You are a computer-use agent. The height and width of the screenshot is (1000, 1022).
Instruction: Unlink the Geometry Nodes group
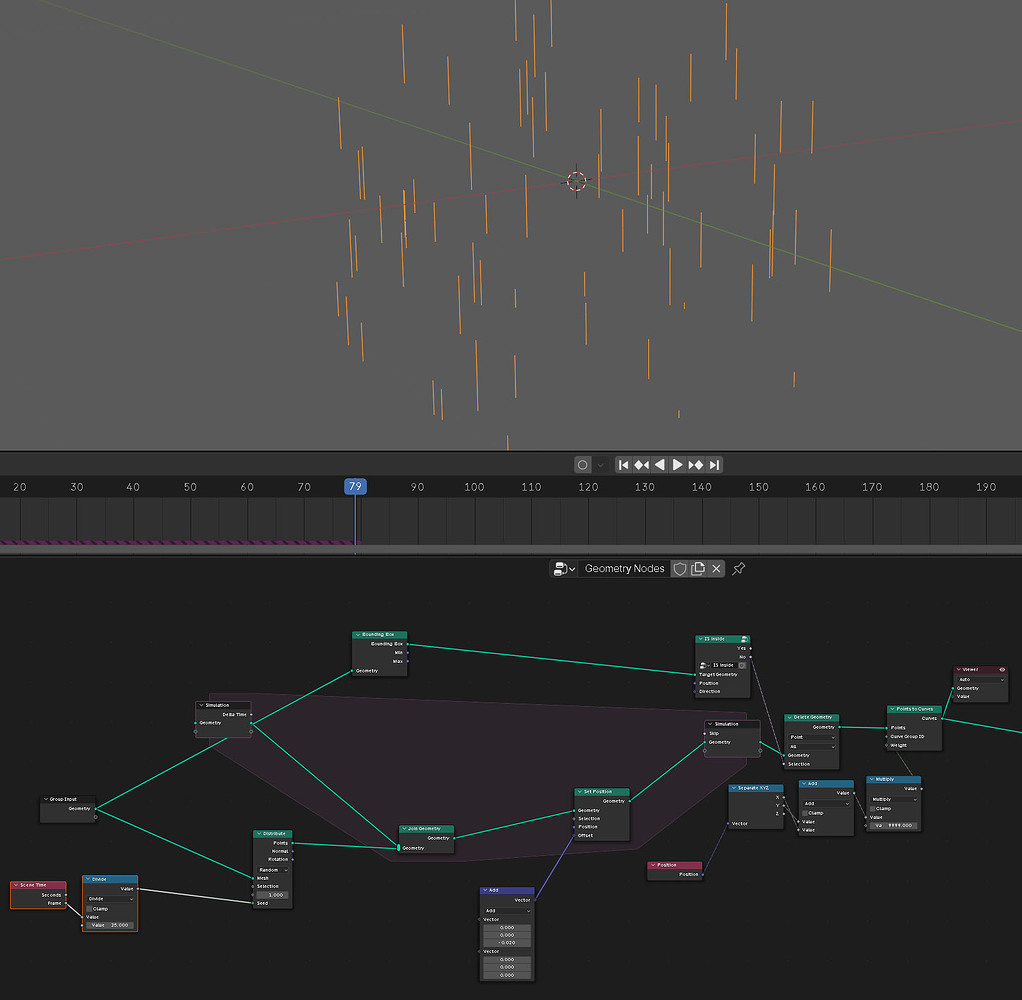(x=716, y=569)
